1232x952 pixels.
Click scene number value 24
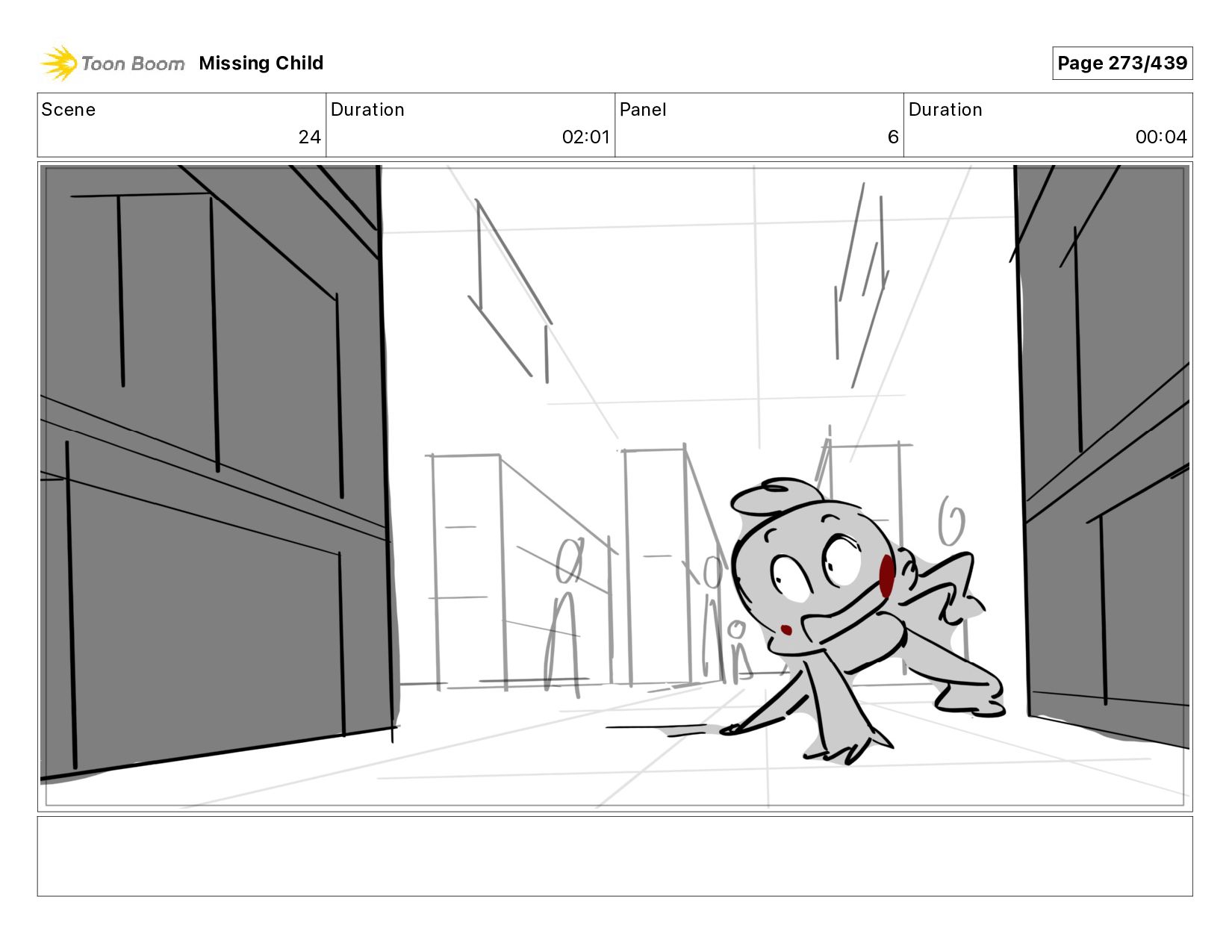pos(309,137)
